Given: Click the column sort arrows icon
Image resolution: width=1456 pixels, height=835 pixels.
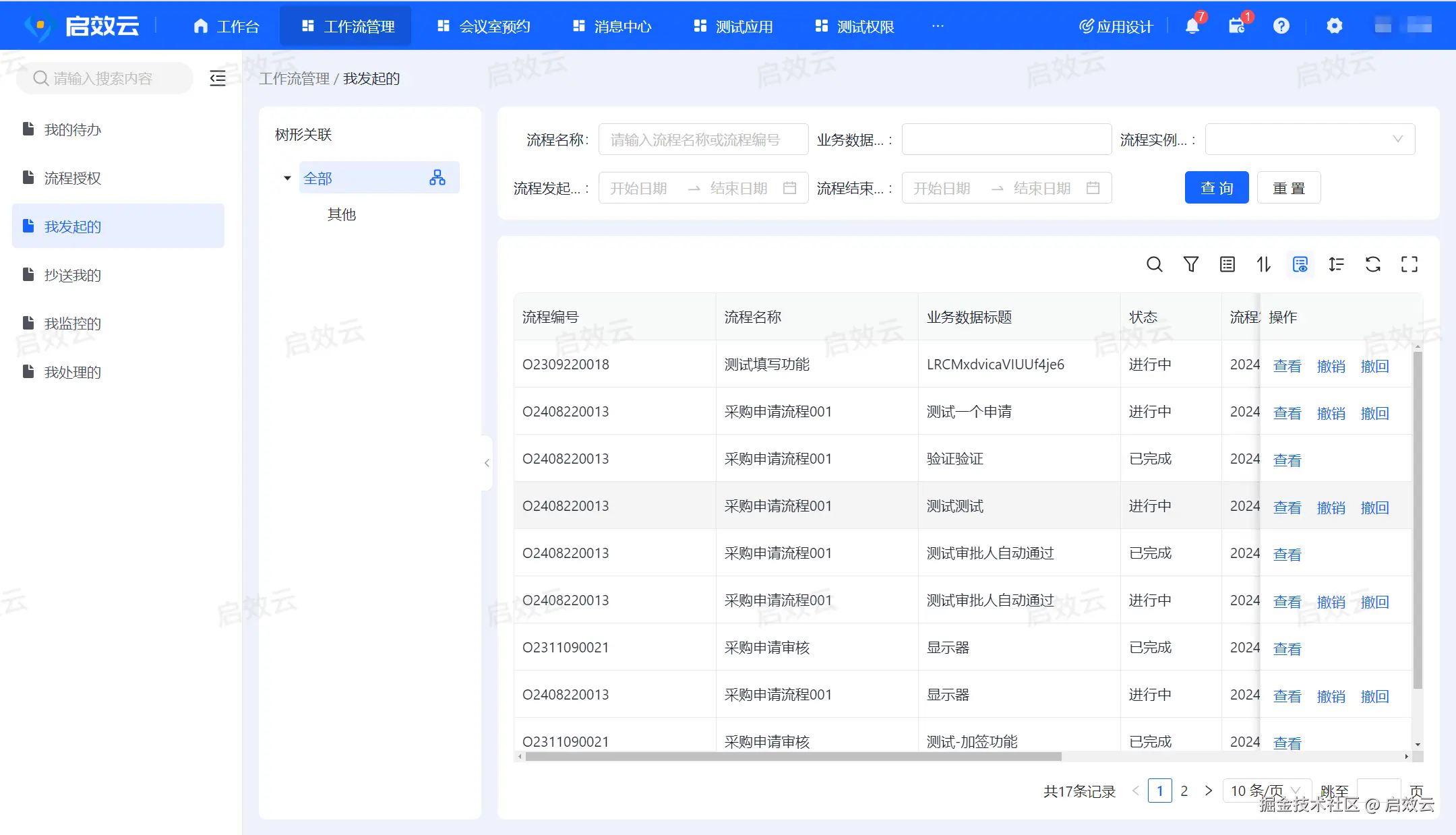Looking at the screenshot, I should 1263,264.
